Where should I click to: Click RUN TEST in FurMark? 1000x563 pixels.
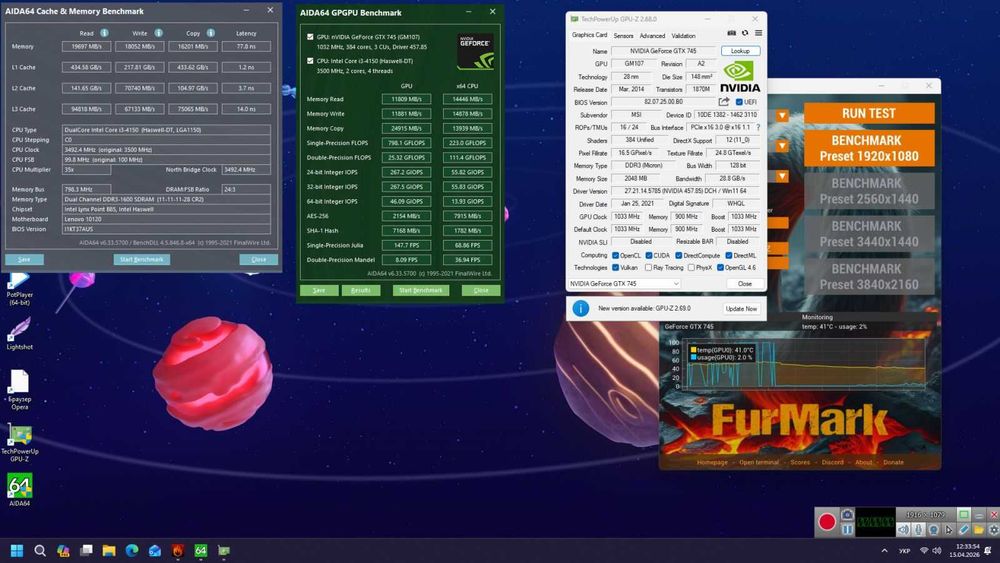tap(869, 113)
